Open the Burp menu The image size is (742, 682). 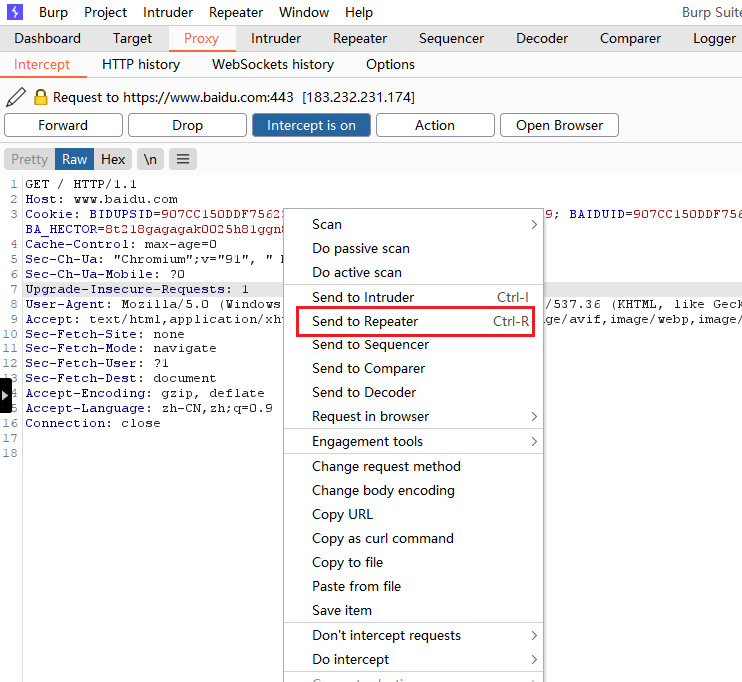coord(53,12)
